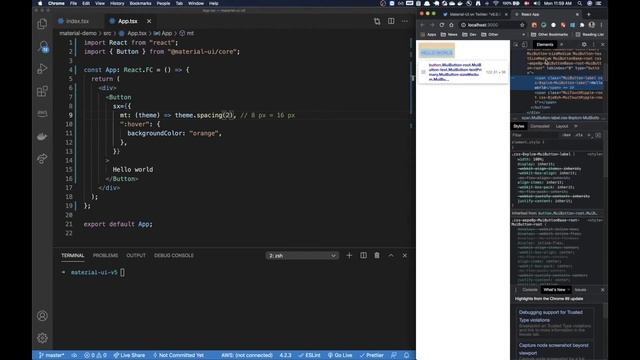Close the terminal panel

pos(404,256)
